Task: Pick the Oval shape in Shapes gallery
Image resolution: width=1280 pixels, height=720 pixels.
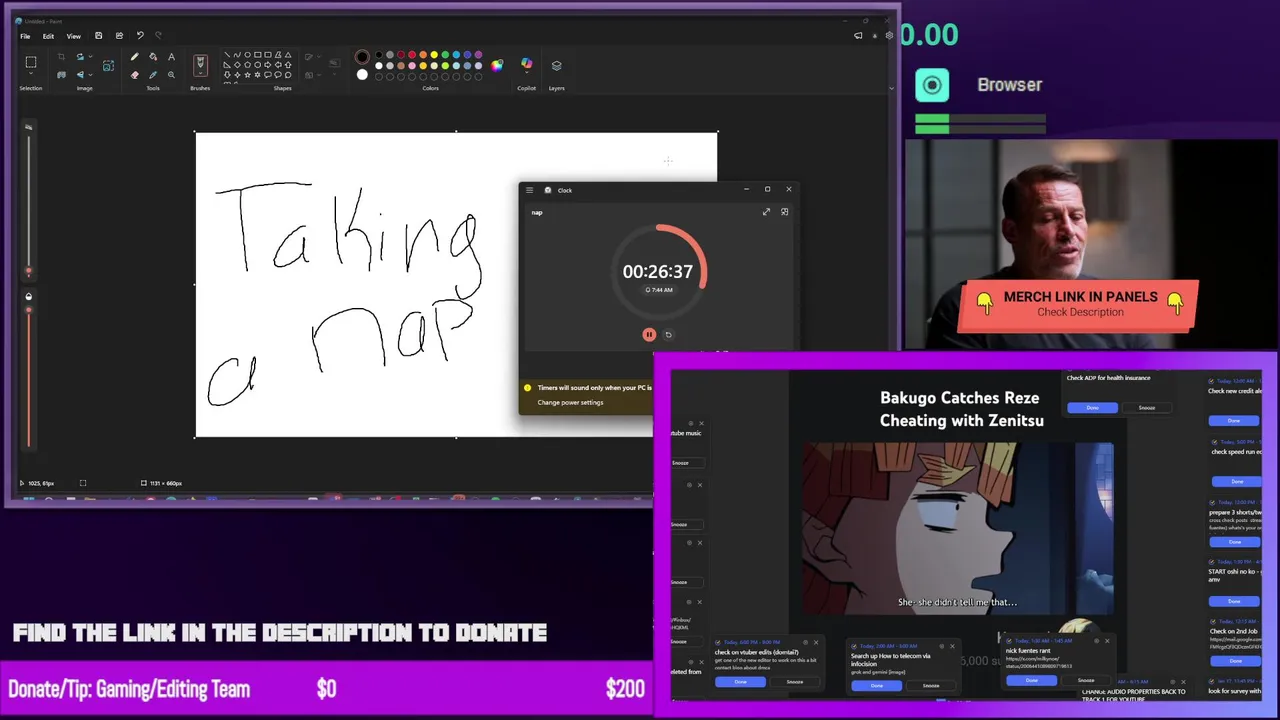Action: point(247,54)
